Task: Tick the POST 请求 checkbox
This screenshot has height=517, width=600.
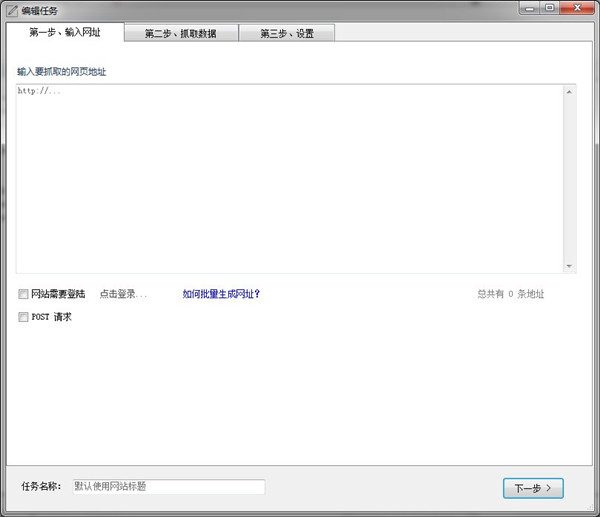Action: pos(23,317)
